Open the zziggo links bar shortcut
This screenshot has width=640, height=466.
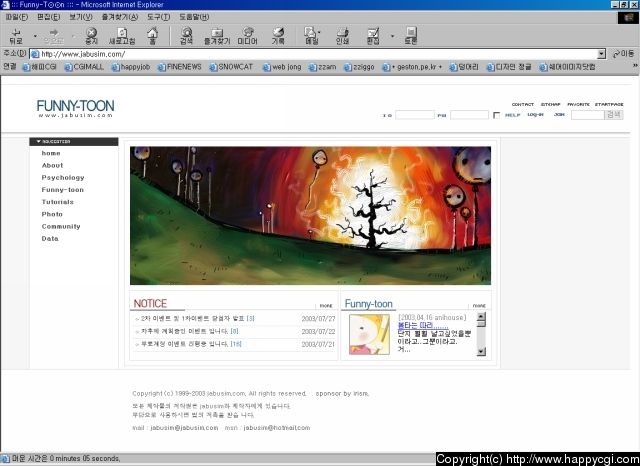pos(359,67)
